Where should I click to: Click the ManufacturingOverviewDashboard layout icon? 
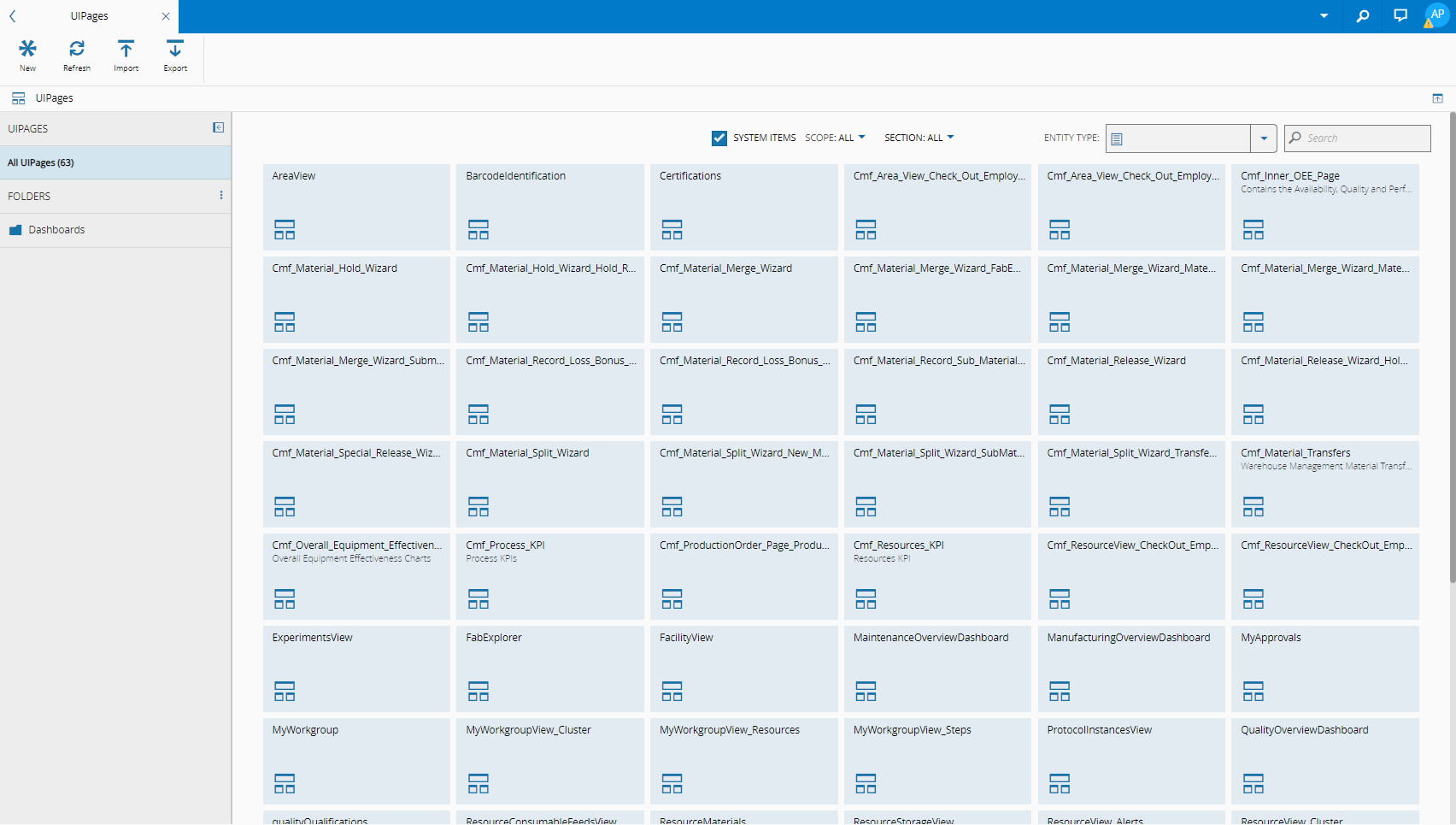click(1060, 692)
